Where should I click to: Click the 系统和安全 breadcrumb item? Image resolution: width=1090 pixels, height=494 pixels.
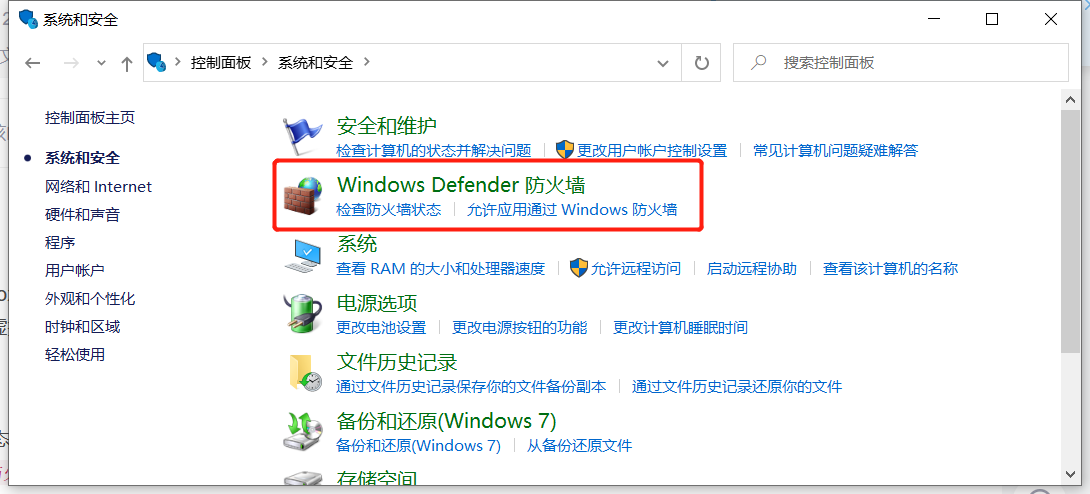click(316, 63)
